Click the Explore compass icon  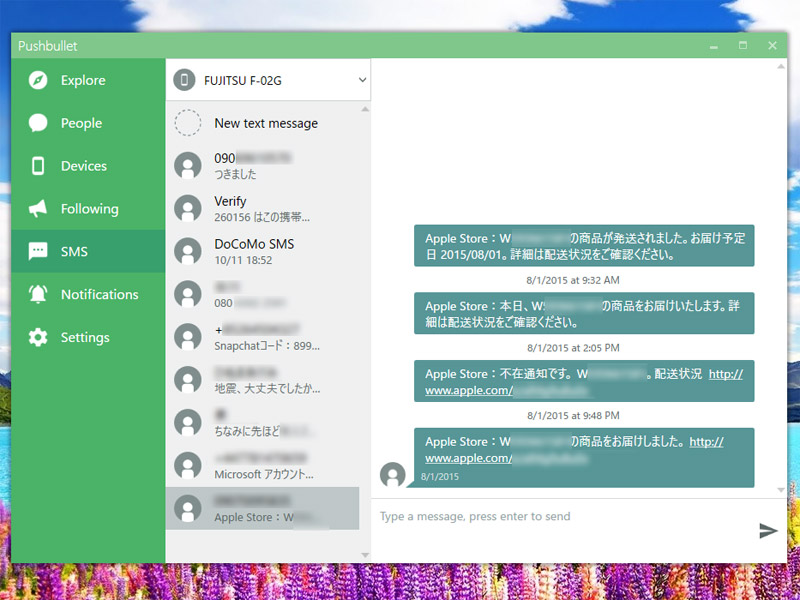pyautogui.click(x=38, y=80)
